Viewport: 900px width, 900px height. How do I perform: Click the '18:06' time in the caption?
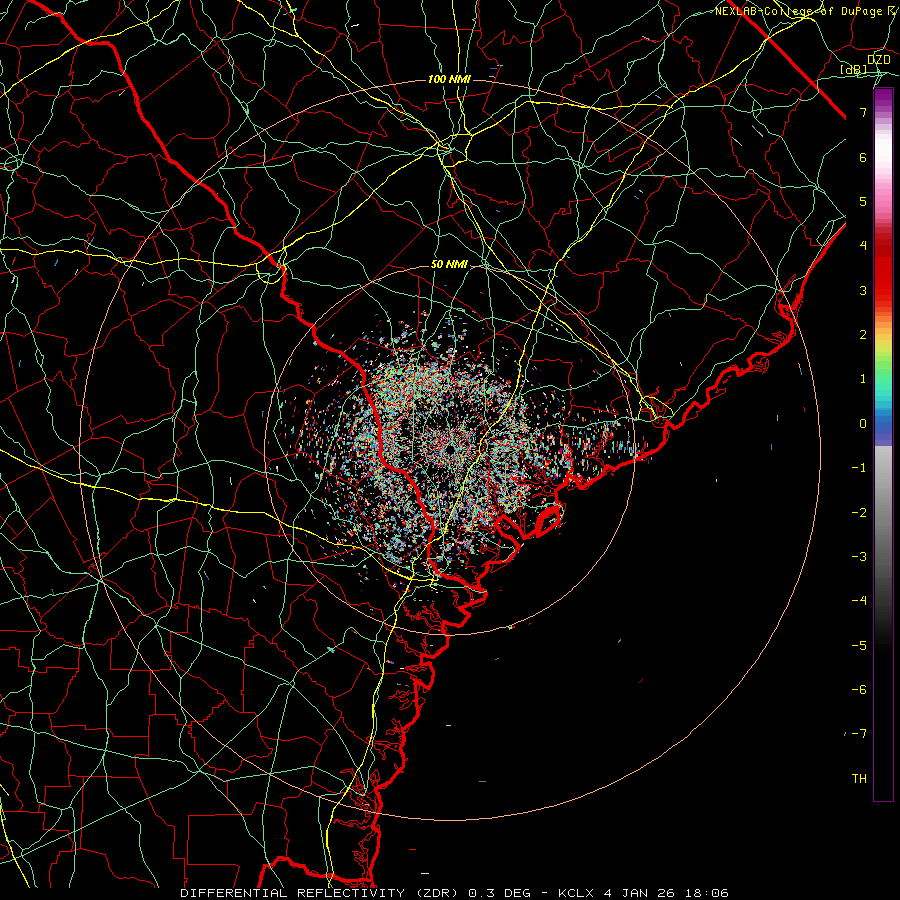[706, 893]
